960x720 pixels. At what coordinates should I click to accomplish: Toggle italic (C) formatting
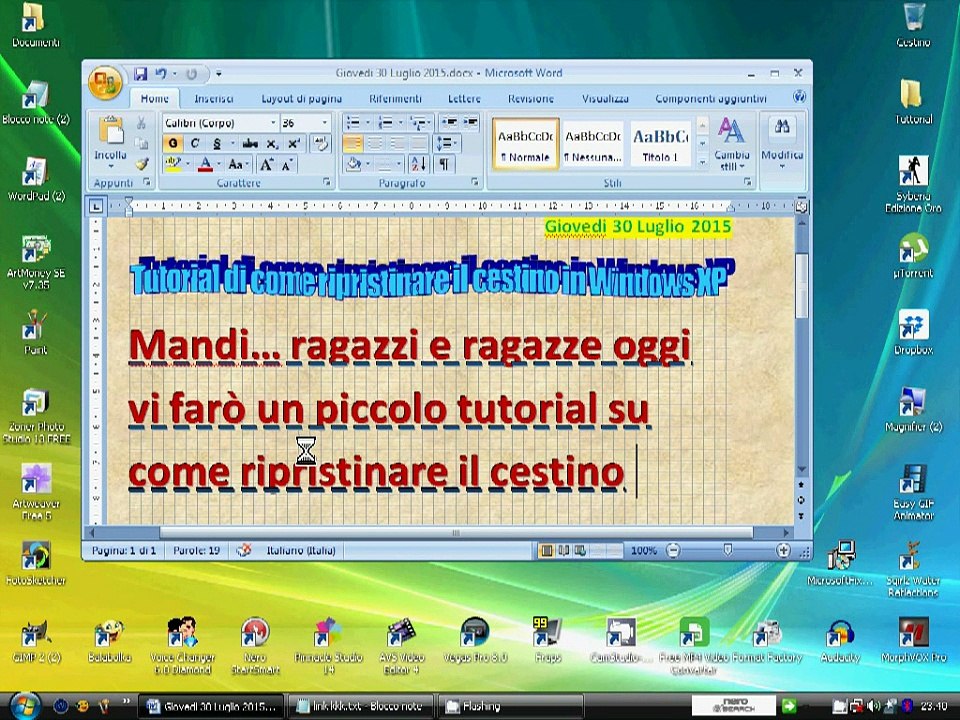[x=195, y=144]
